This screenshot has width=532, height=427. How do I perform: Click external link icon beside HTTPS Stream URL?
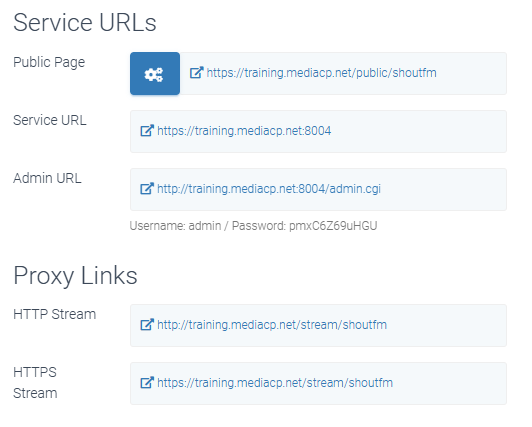(x=147, y=383)
